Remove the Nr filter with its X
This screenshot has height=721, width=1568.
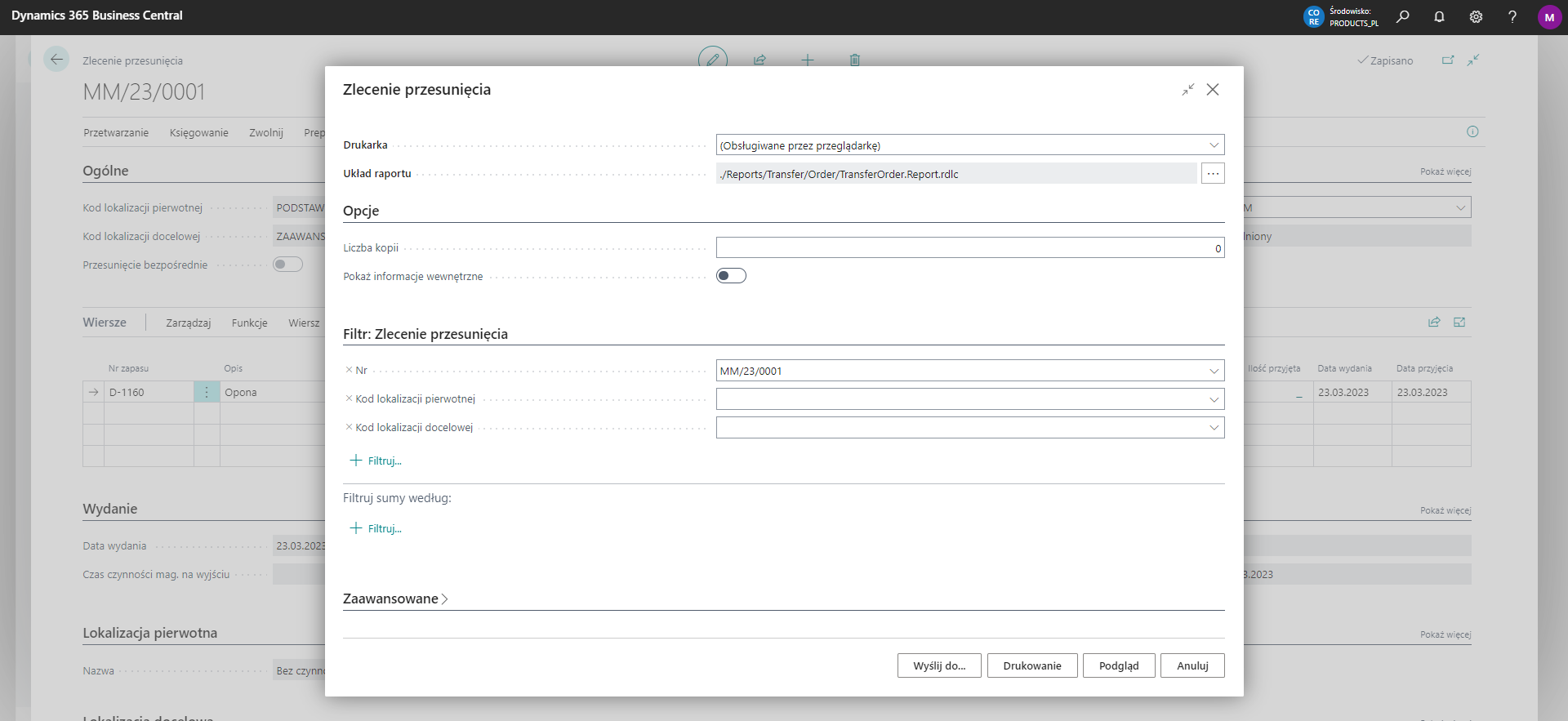(x=349, y=370)
